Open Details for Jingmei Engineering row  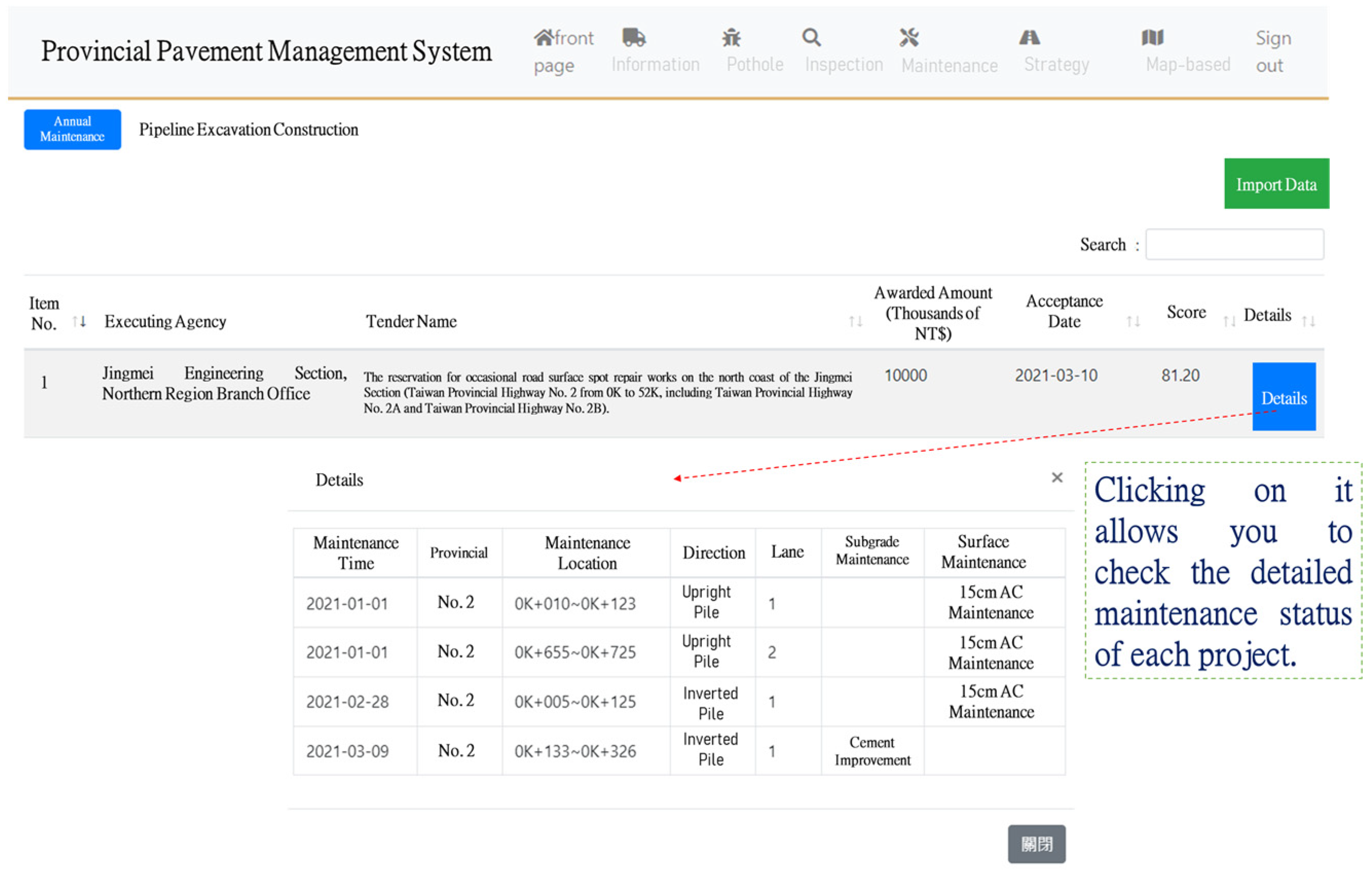(1283, 397)
